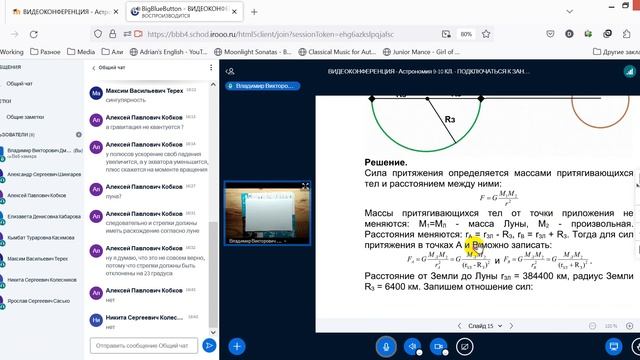This screenshot has width=640, height=360.
Task: Select Алексей Павлович Кобков's message луна?
Action: point(113,196)
